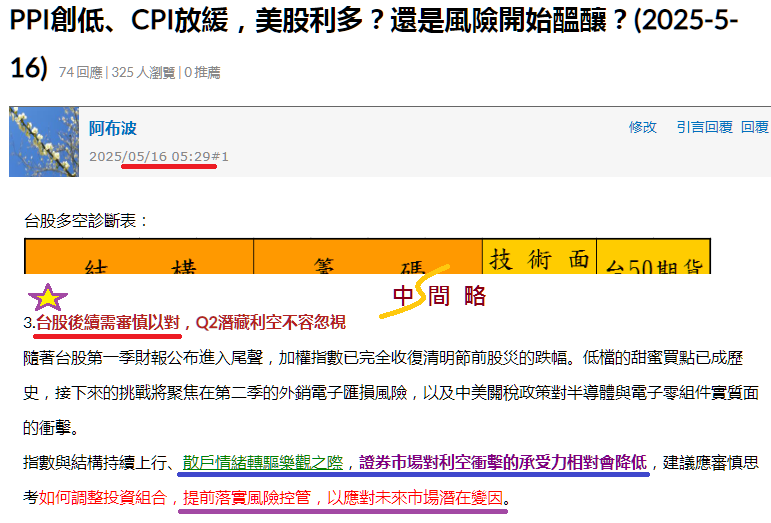Click 引言回覆 to quote reply
This screenshot has width=771, height=523.
coord(704,127)
